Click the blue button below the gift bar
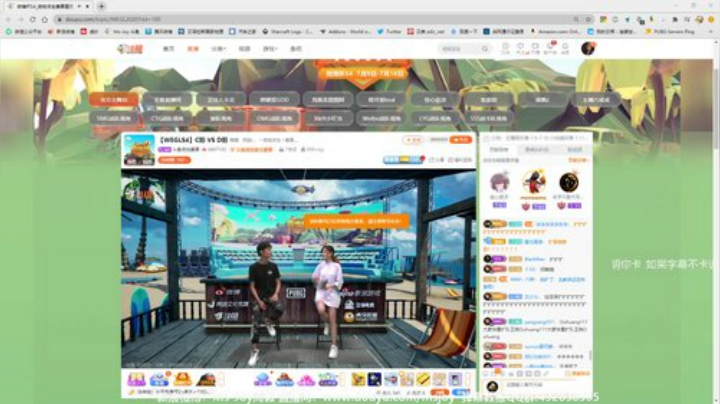 [x=461, y=393]
